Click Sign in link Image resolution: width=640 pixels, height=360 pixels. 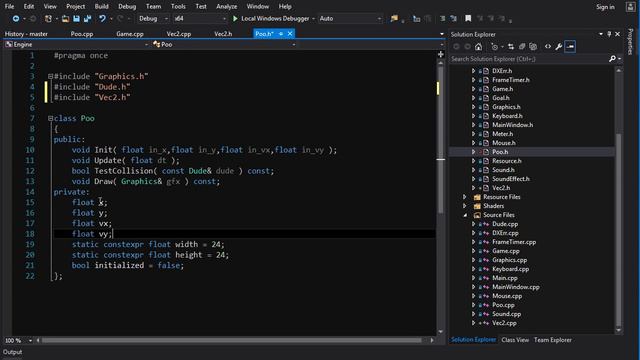click(x=605, y=7)
